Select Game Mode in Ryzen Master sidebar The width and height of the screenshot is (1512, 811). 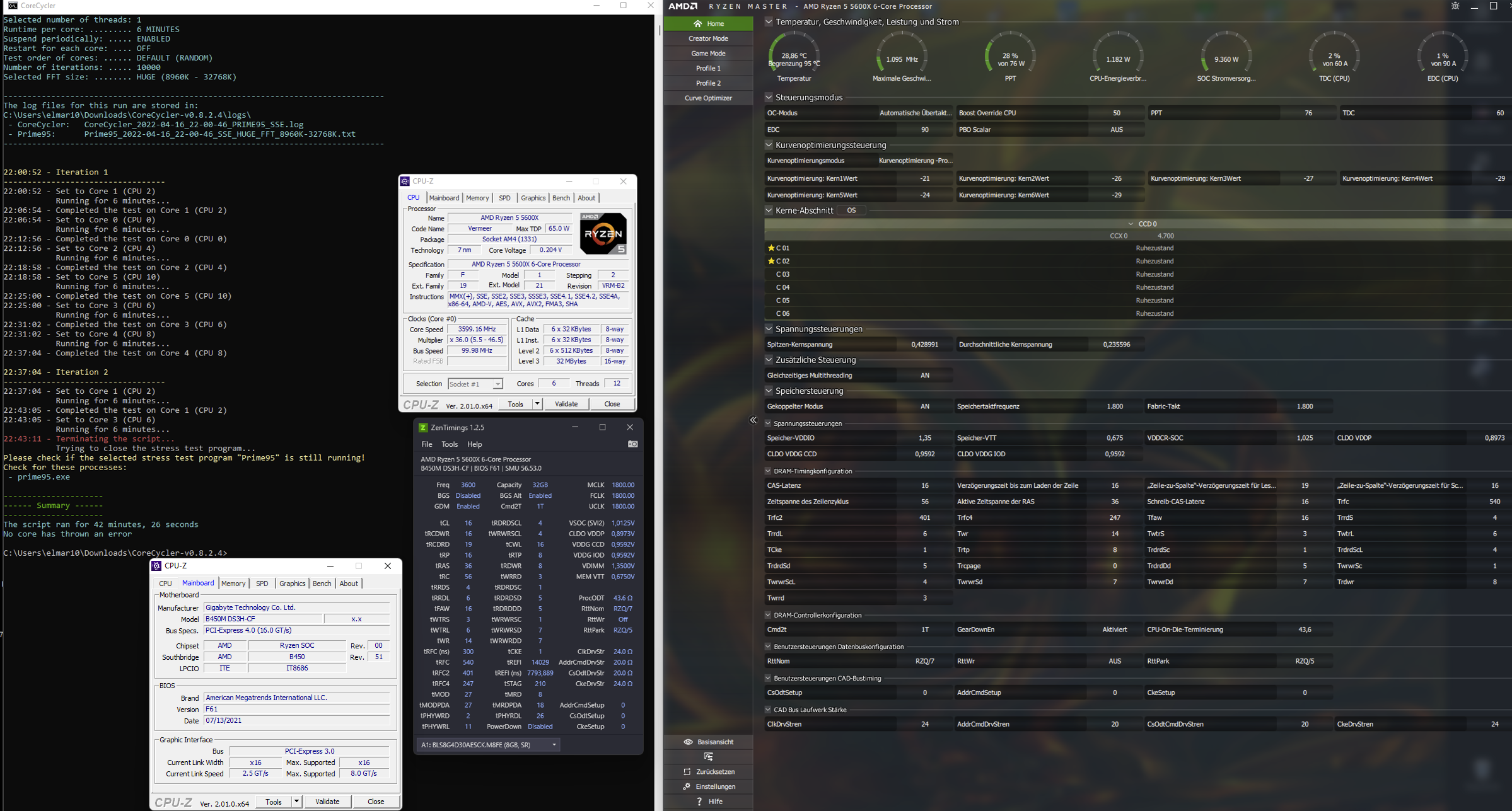point(708,54)
